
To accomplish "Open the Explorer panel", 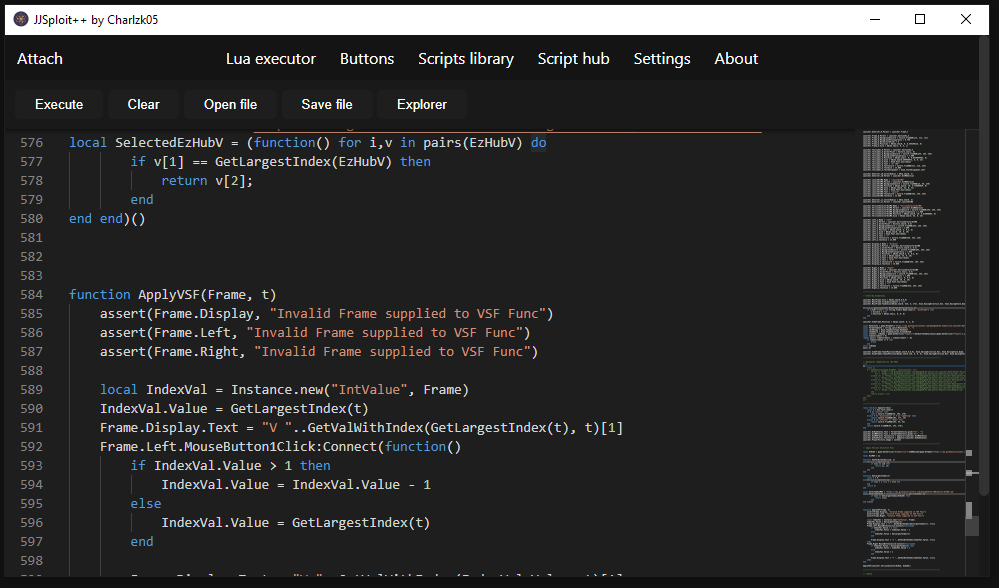I will click(x=421, y=104).
